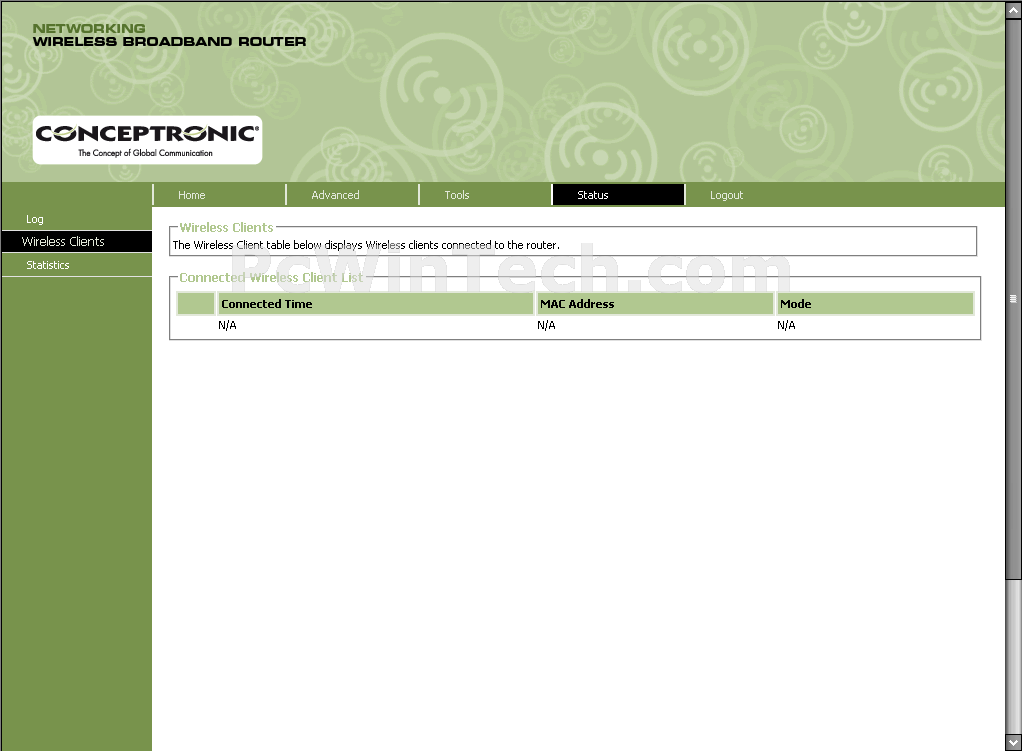Click the MAC Address column header
This screenshot has height=751, width=1022.
[x=654, y=304]
